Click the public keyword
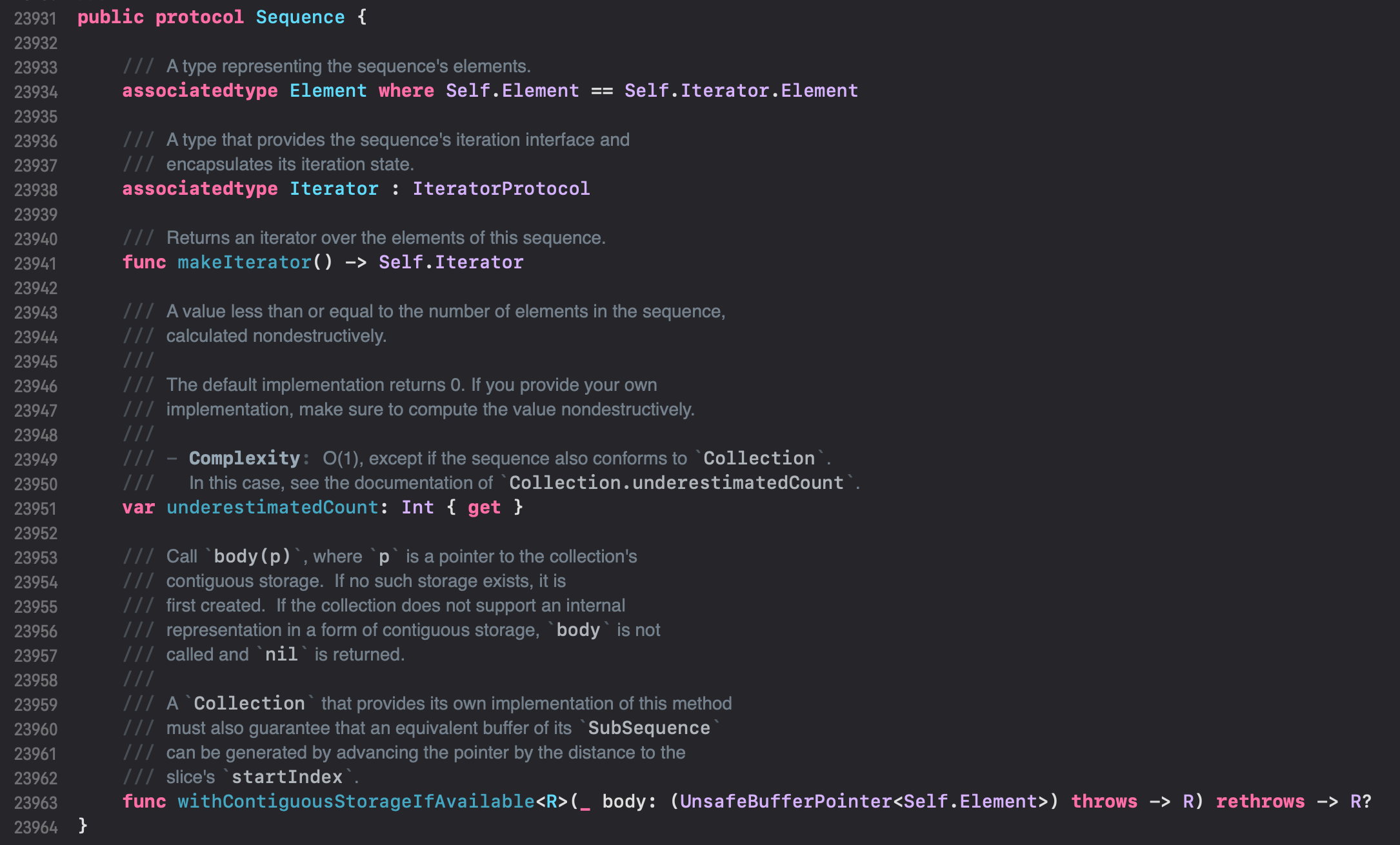 coord(110,17)
